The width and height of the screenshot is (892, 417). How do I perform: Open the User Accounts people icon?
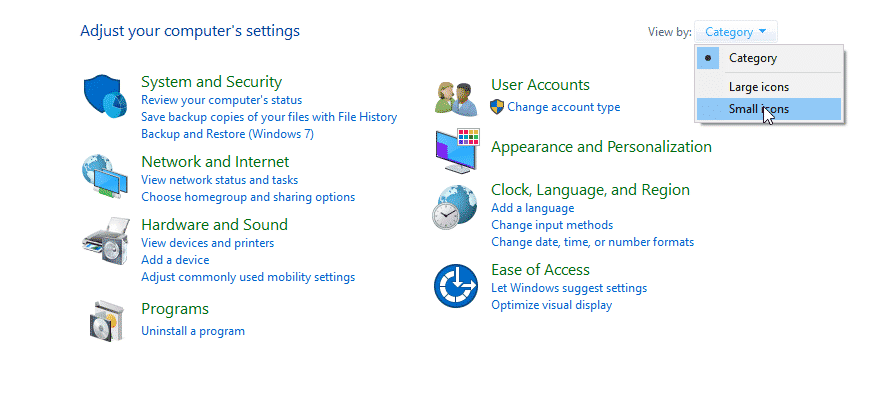[456, 98]
